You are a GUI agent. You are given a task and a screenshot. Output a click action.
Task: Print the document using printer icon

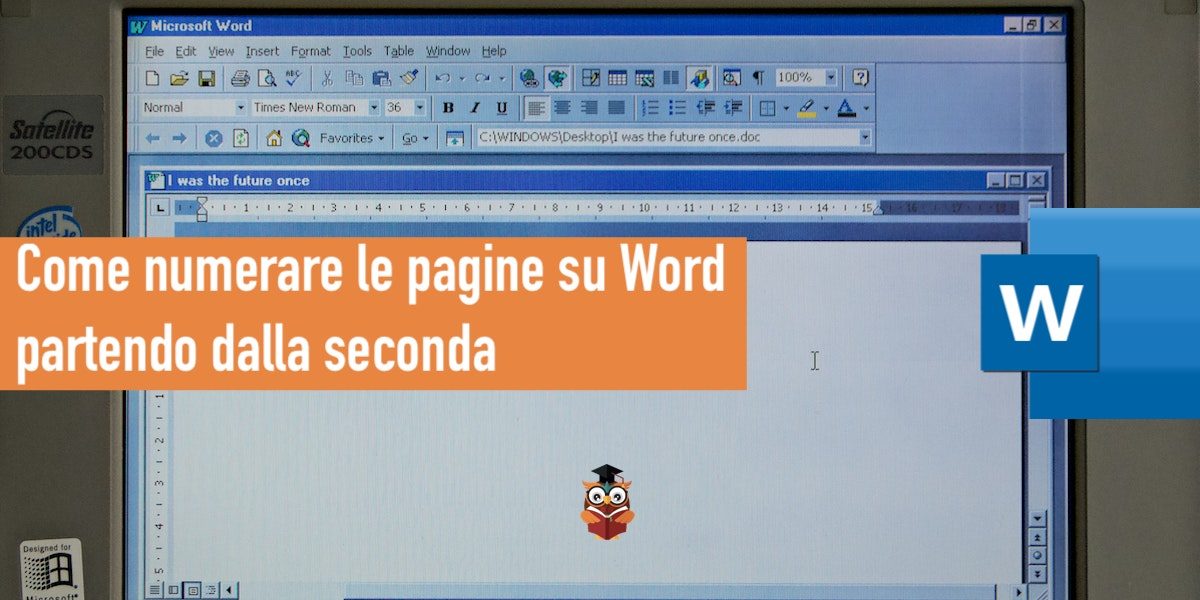[241, 77]
